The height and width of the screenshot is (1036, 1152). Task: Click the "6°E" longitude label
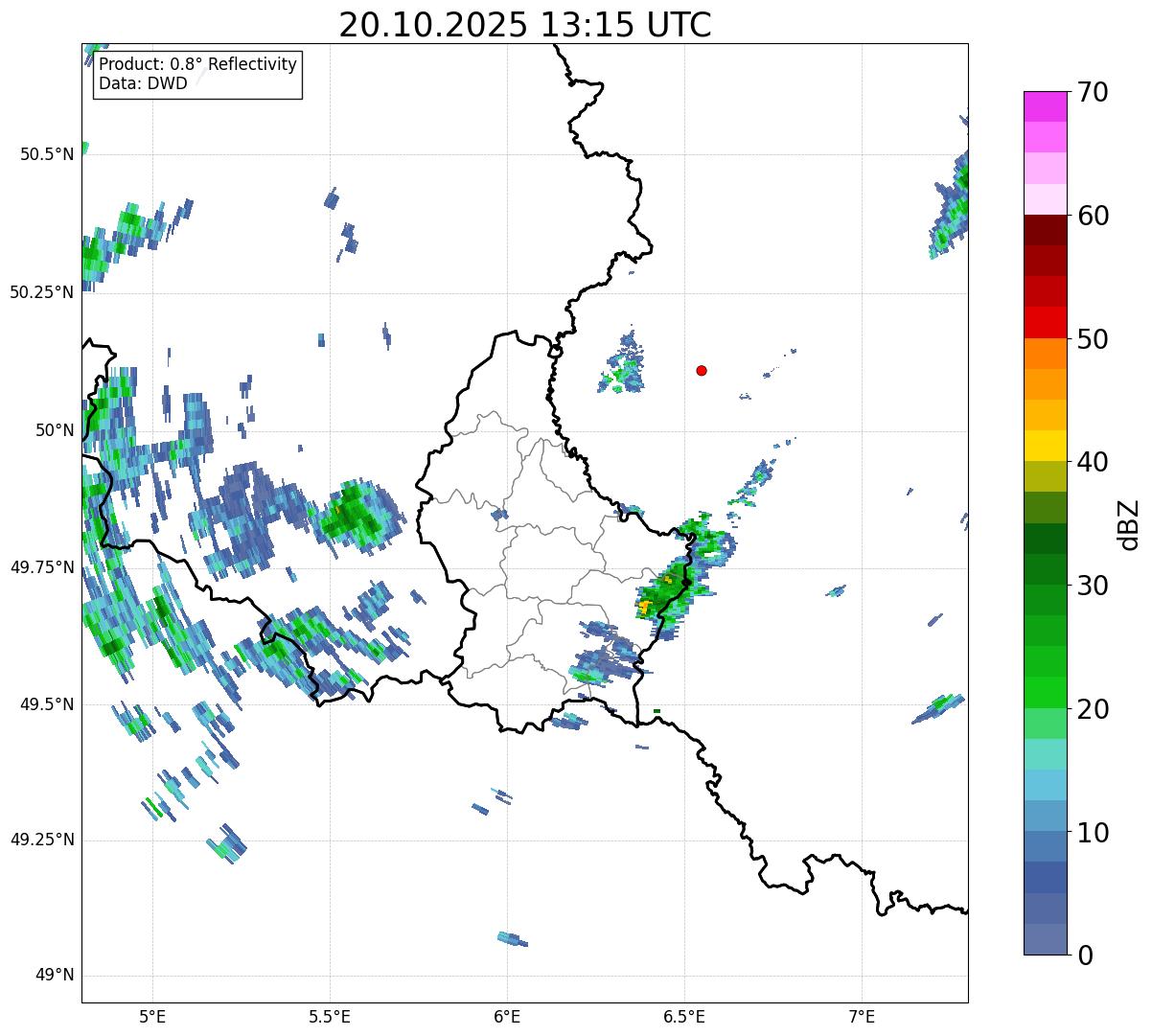point(508,1016)
